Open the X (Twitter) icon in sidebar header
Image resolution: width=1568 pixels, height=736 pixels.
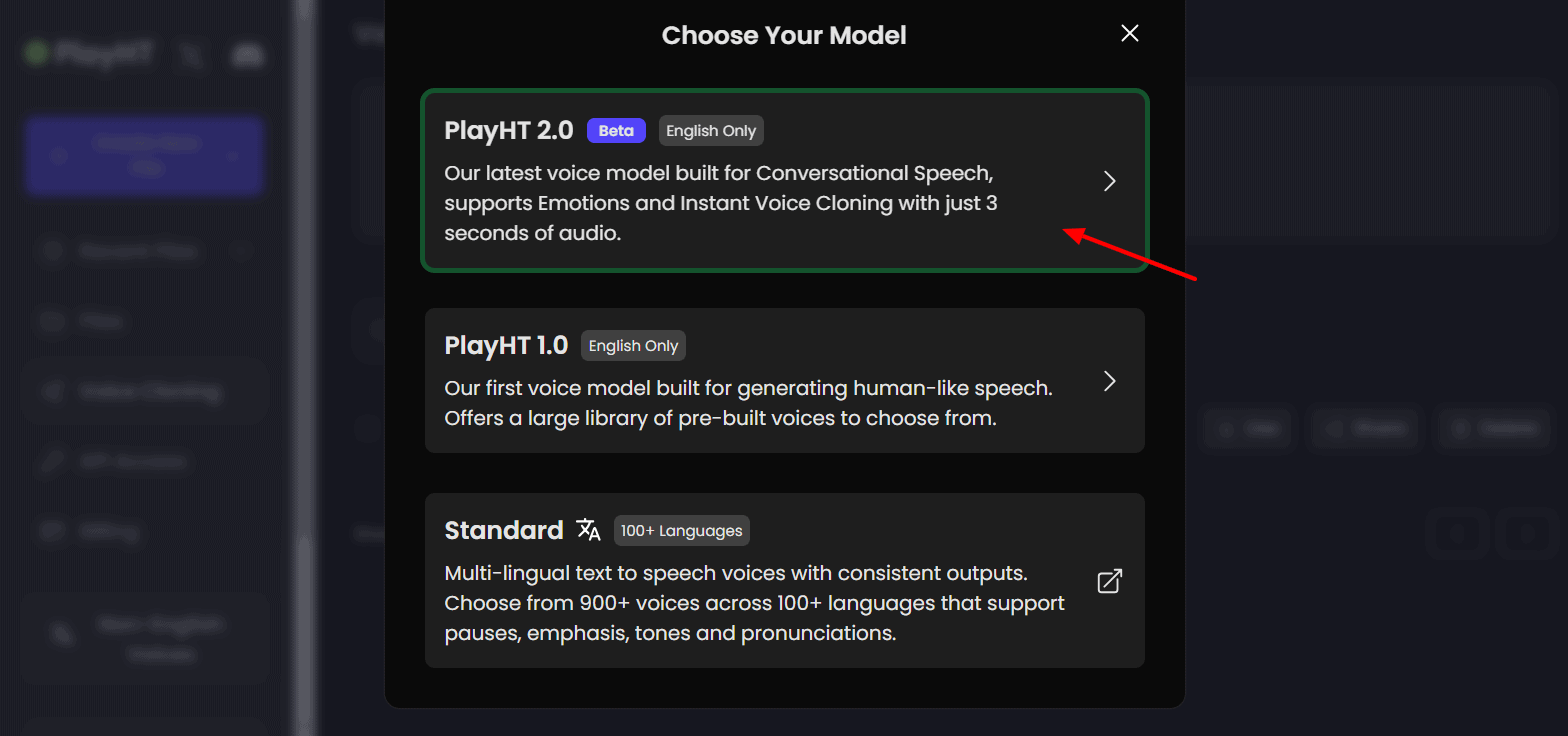coord(190,55)
